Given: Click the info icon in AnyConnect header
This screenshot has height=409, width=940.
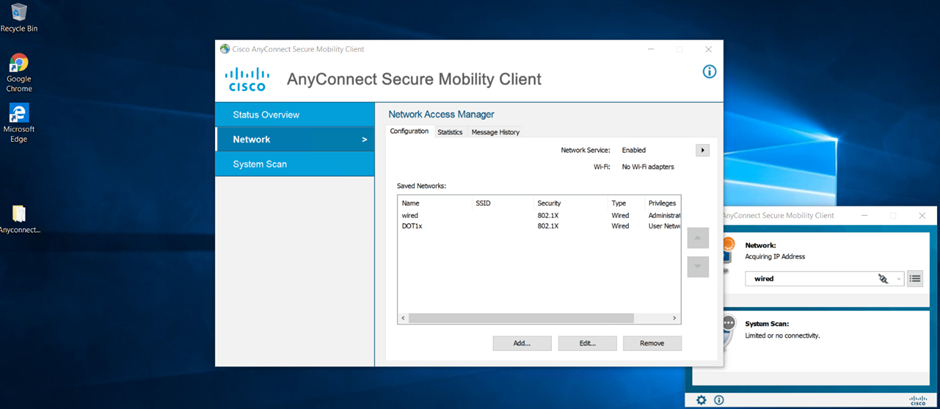Looking at the screenshot, I should click(x=709, y=72).
